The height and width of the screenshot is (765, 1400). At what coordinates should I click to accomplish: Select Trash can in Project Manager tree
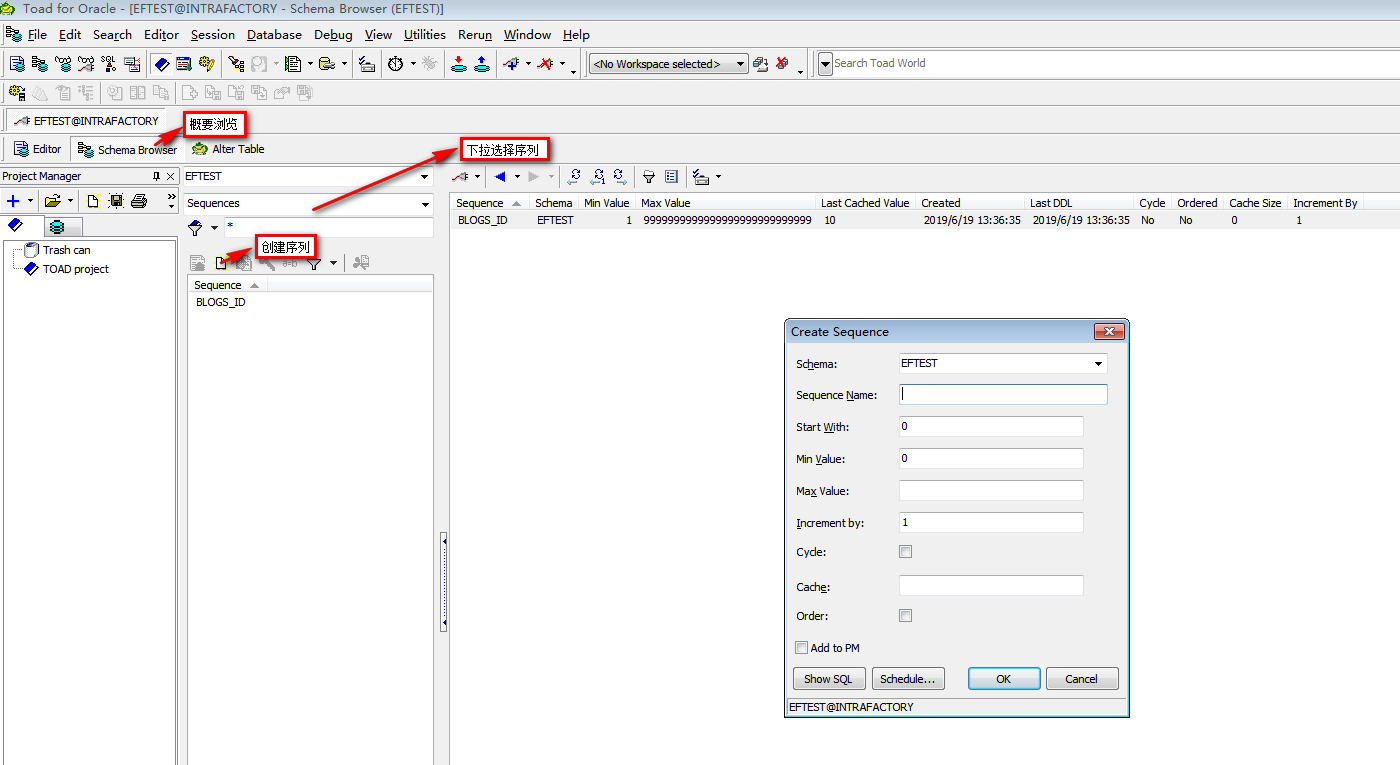point(66,250)
